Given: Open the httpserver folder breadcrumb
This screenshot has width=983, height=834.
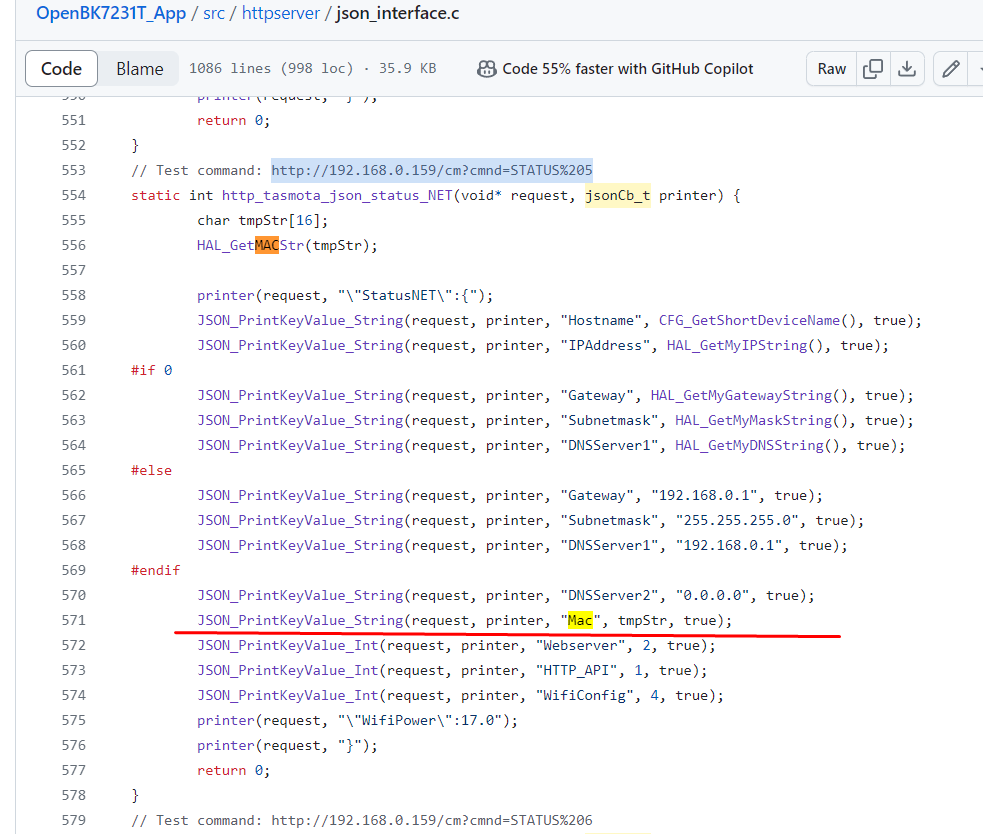Looking at the screenshot, I should (281, 13).
